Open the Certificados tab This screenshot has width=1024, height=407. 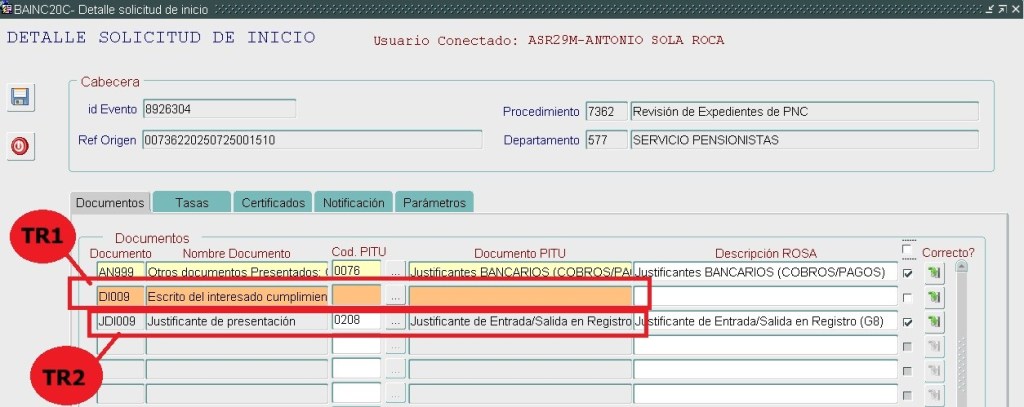(273, 202)
